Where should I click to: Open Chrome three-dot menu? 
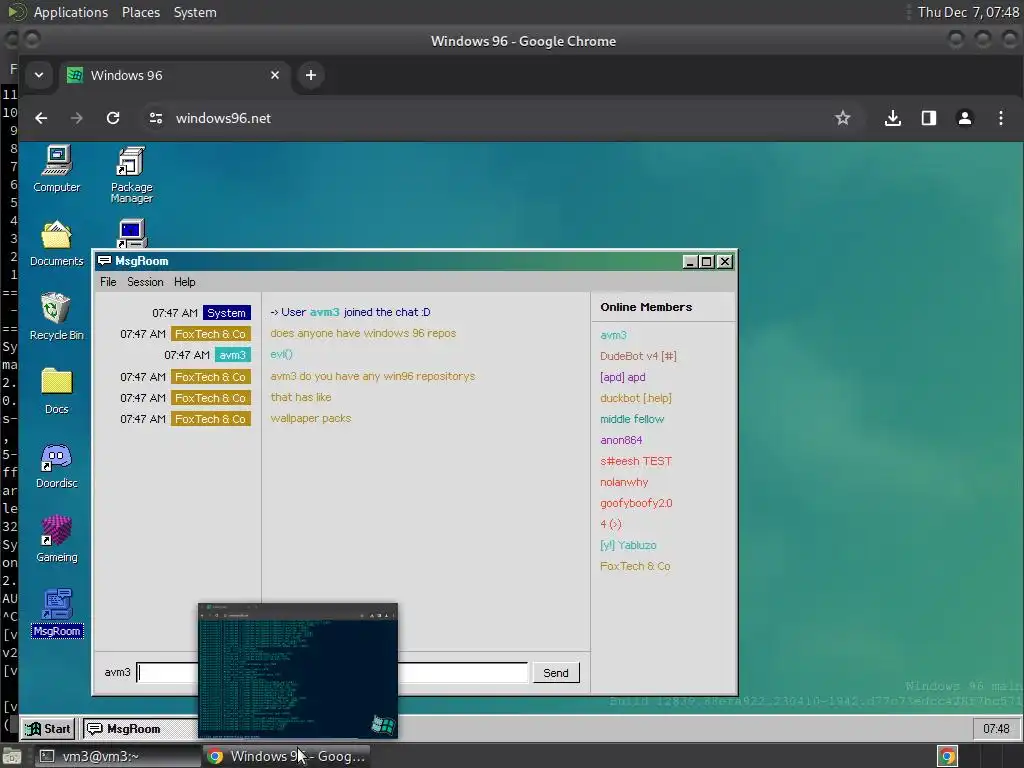1000,118
